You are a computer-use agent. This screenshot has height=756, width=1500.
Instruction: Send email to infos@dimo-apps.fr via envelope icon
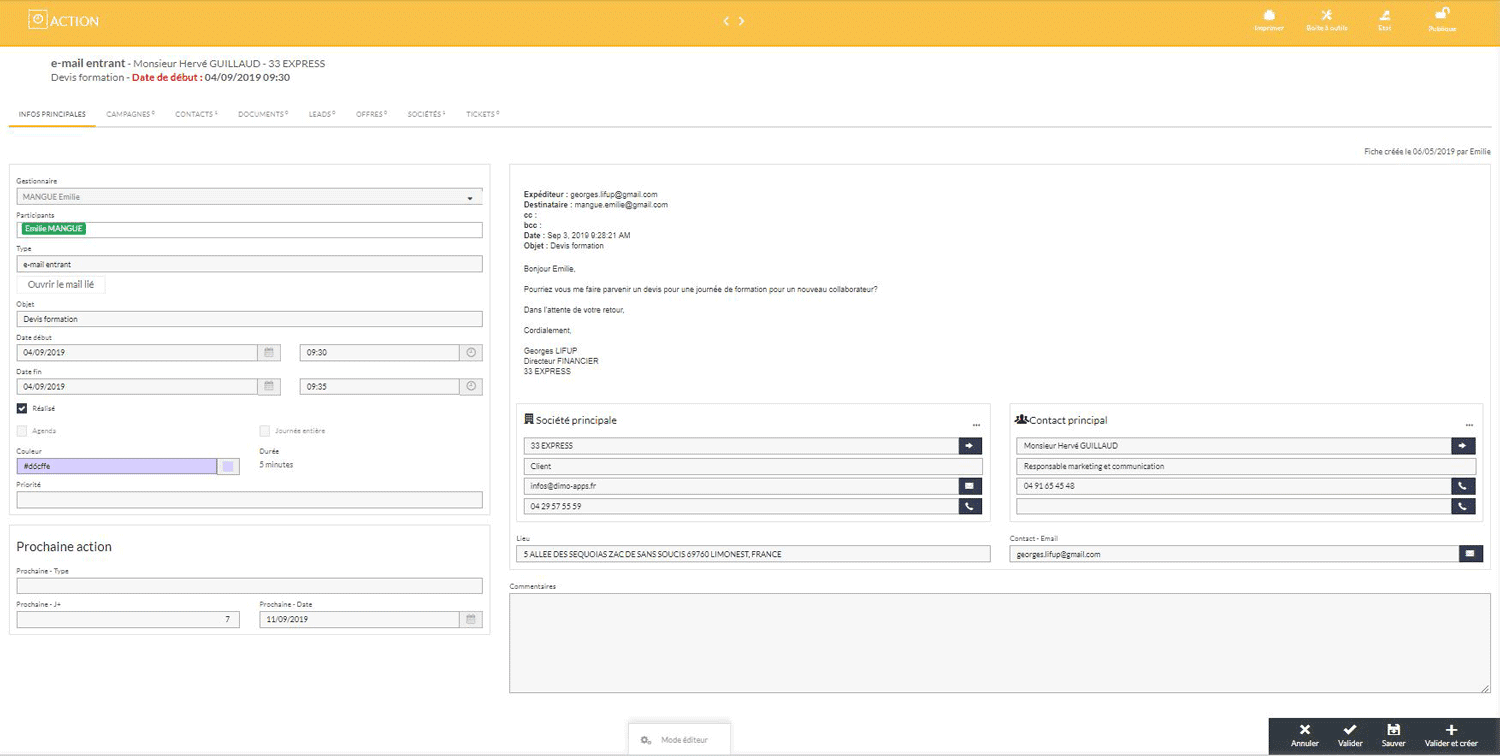[969, 486]
